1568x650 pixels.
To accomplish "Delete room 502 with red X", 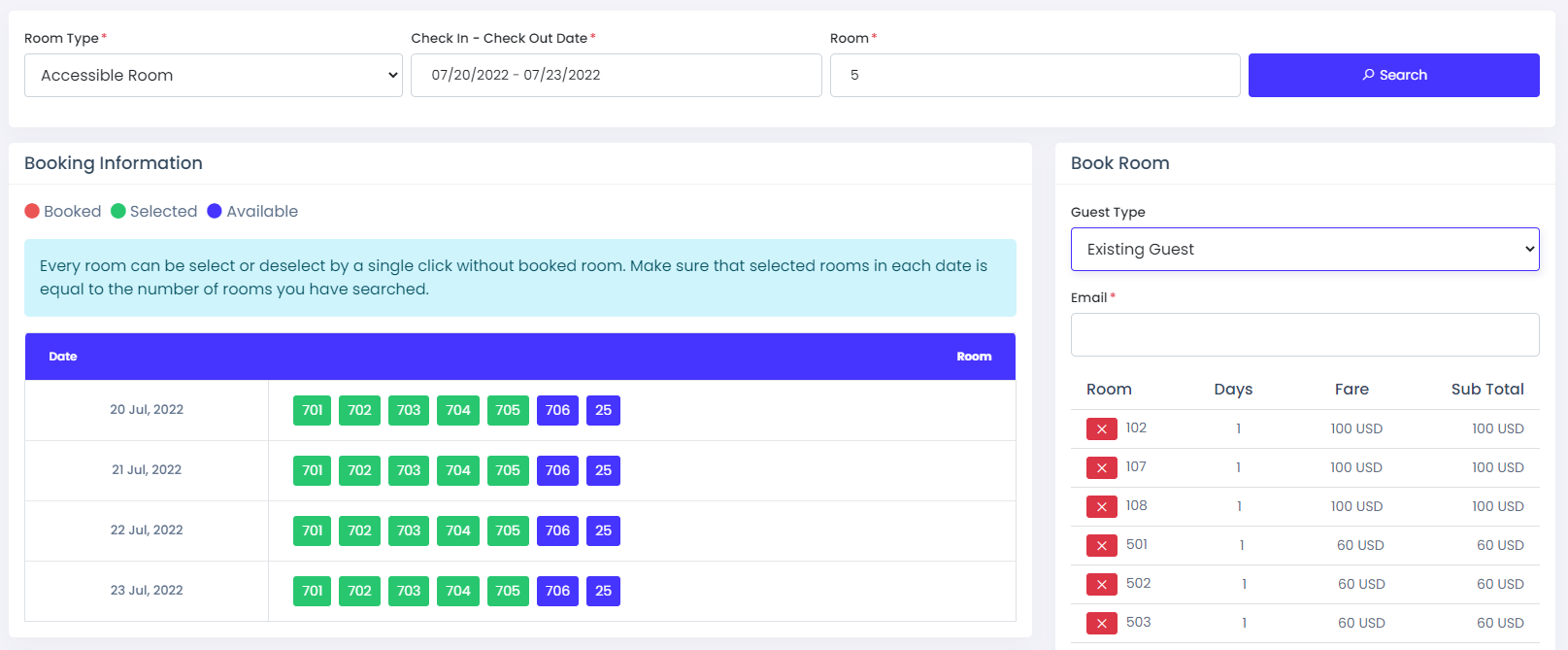I will point(1101,584).
